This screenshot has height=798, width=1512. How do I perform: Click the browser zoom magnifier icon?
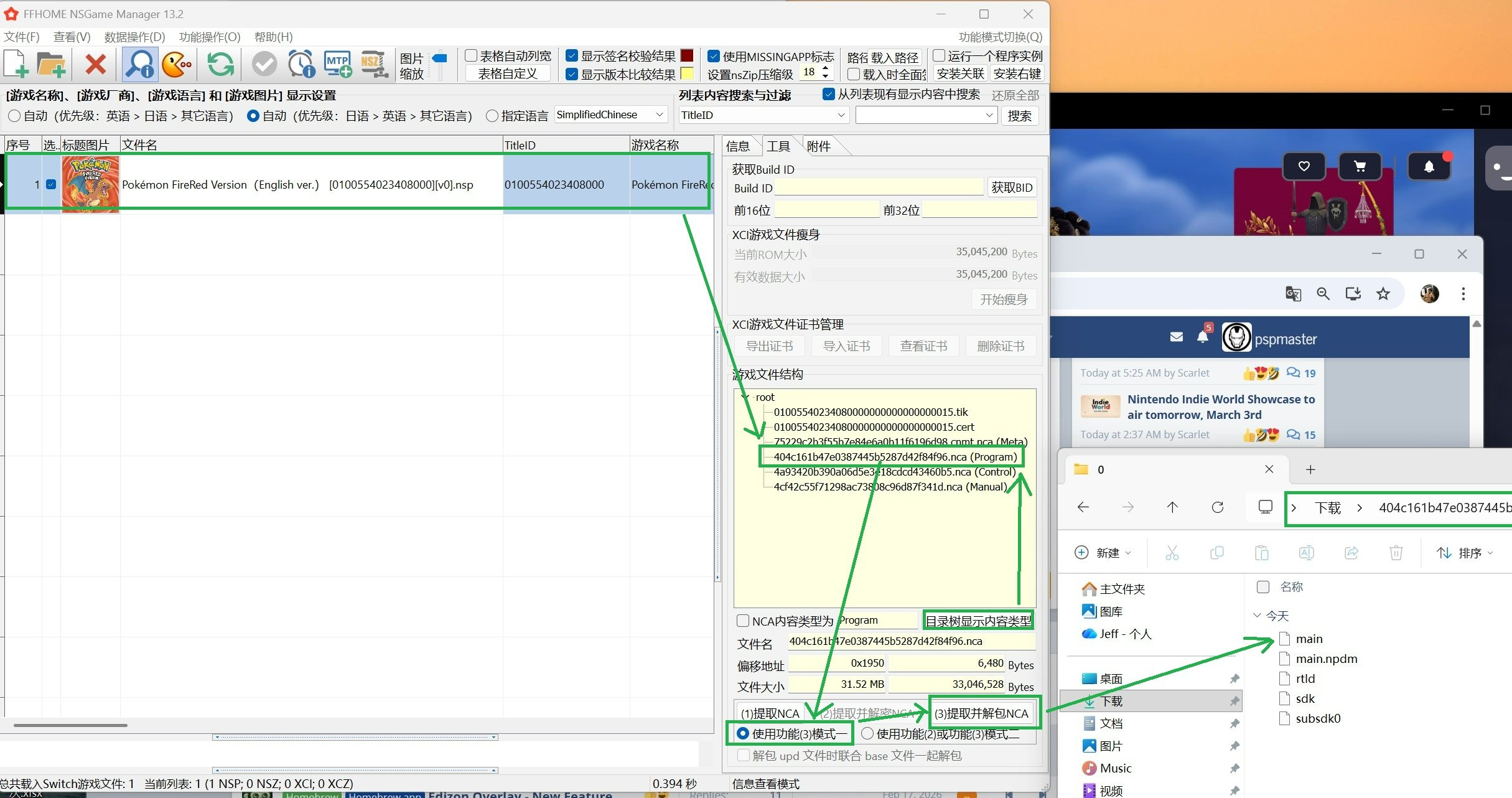1323,294
